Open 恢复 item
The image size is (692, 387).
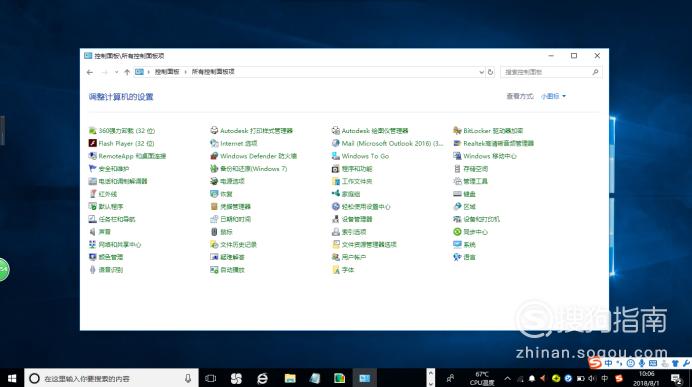pyautogui.click(x=221, y=194)
